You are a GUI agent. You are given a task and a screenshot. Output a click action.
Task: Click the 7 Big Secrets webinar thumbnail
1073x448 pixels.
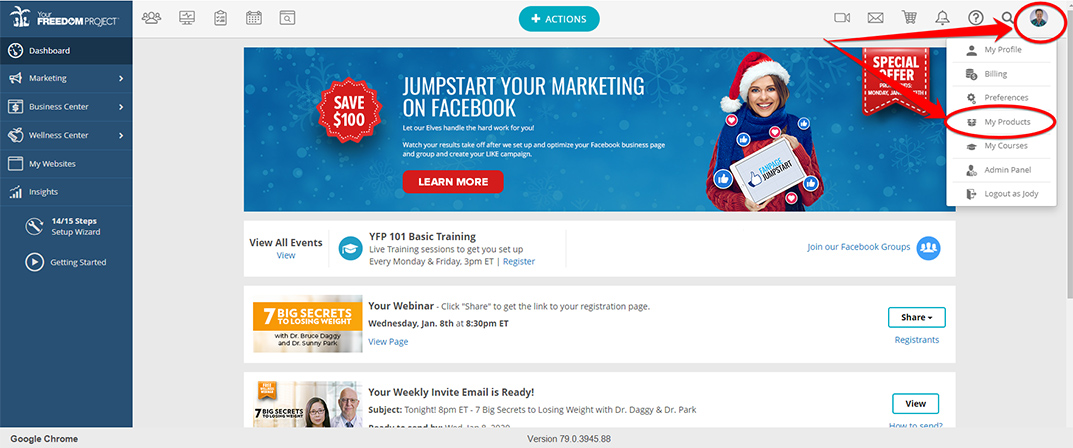point(307,324)
